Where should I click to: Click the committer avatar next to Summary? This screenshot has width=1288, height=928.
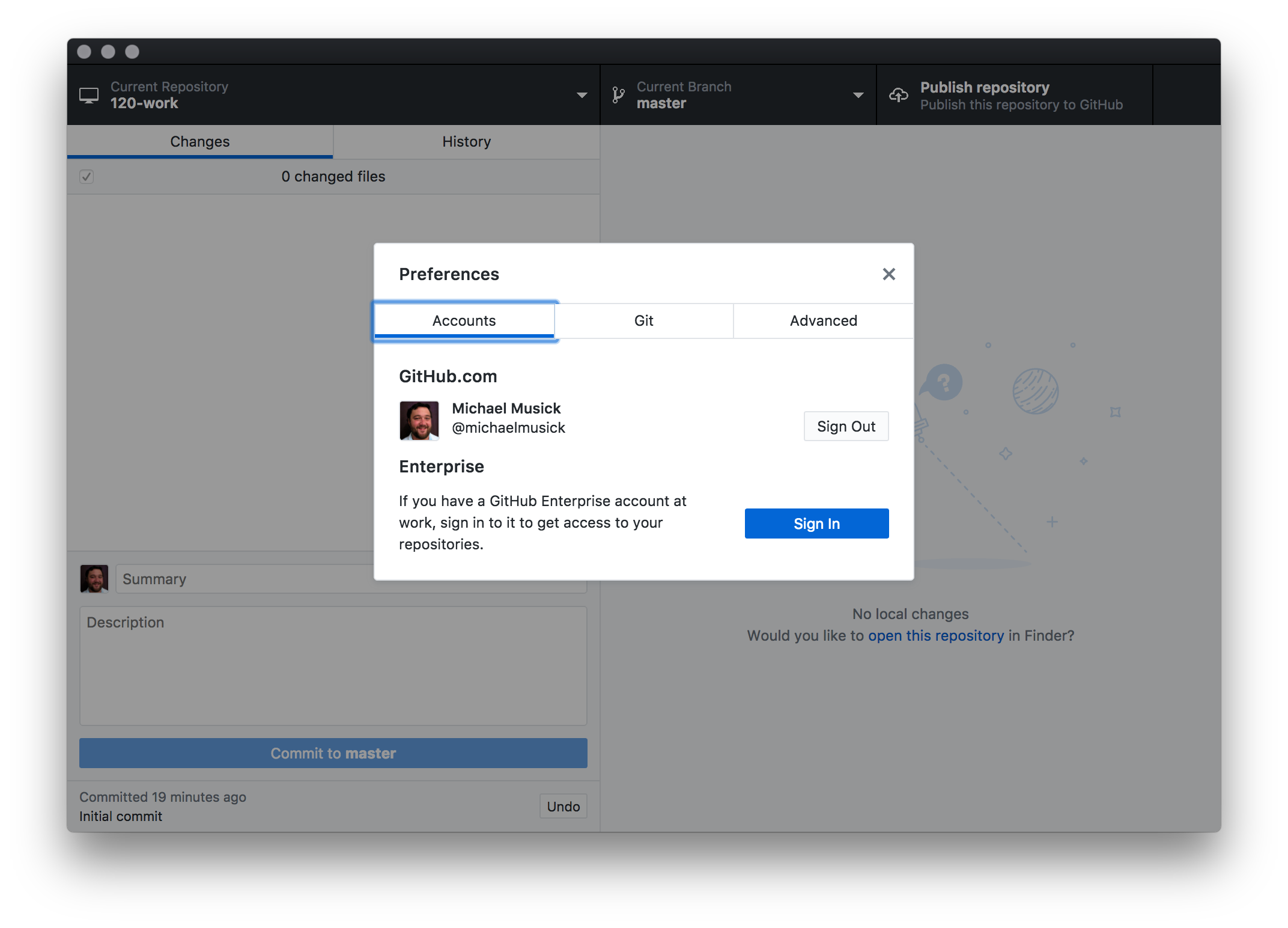(94, 579)
